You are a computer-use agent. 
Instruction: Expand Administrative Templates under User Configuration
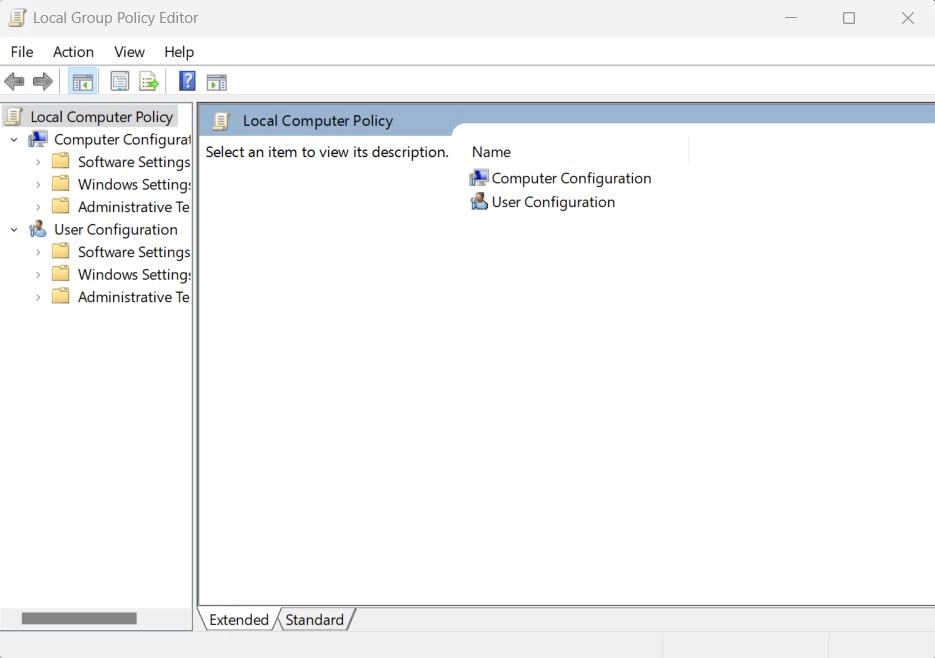[38, 297]
